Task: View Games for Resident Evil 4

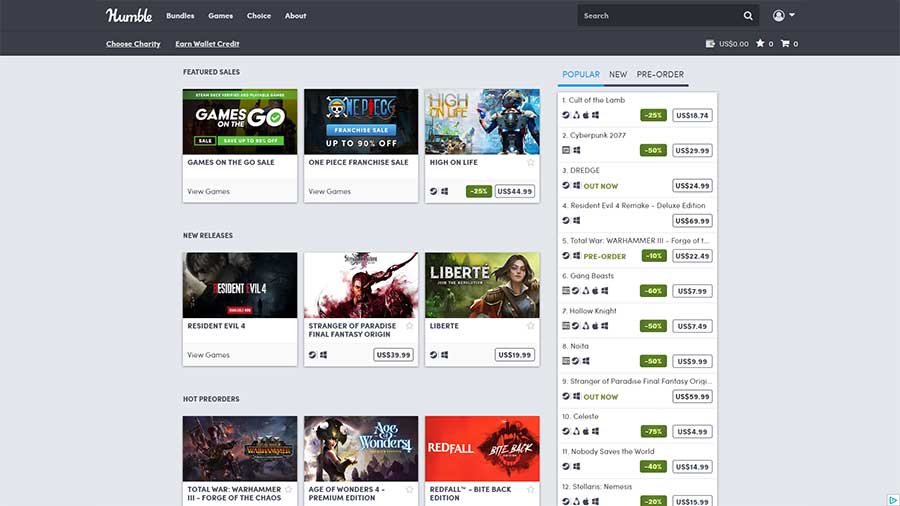Action: (x=208, y=355)
